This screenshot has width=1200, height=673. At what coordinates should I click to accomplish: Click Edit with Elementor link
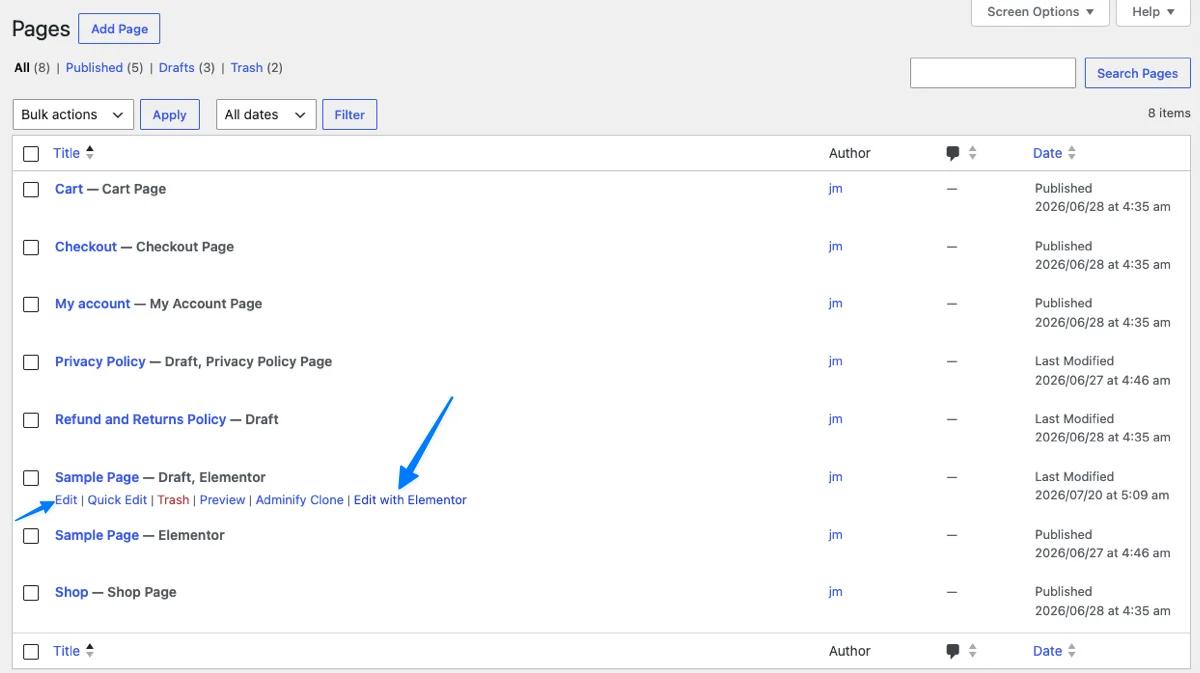coord(410,500)
